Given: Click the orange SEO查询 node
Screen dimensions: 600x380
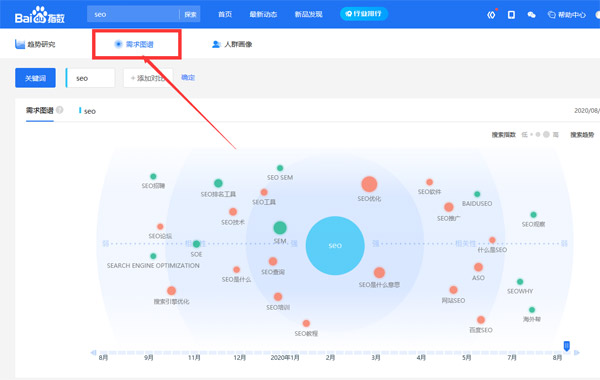Looking at the screenshot, I should point(273,261).
